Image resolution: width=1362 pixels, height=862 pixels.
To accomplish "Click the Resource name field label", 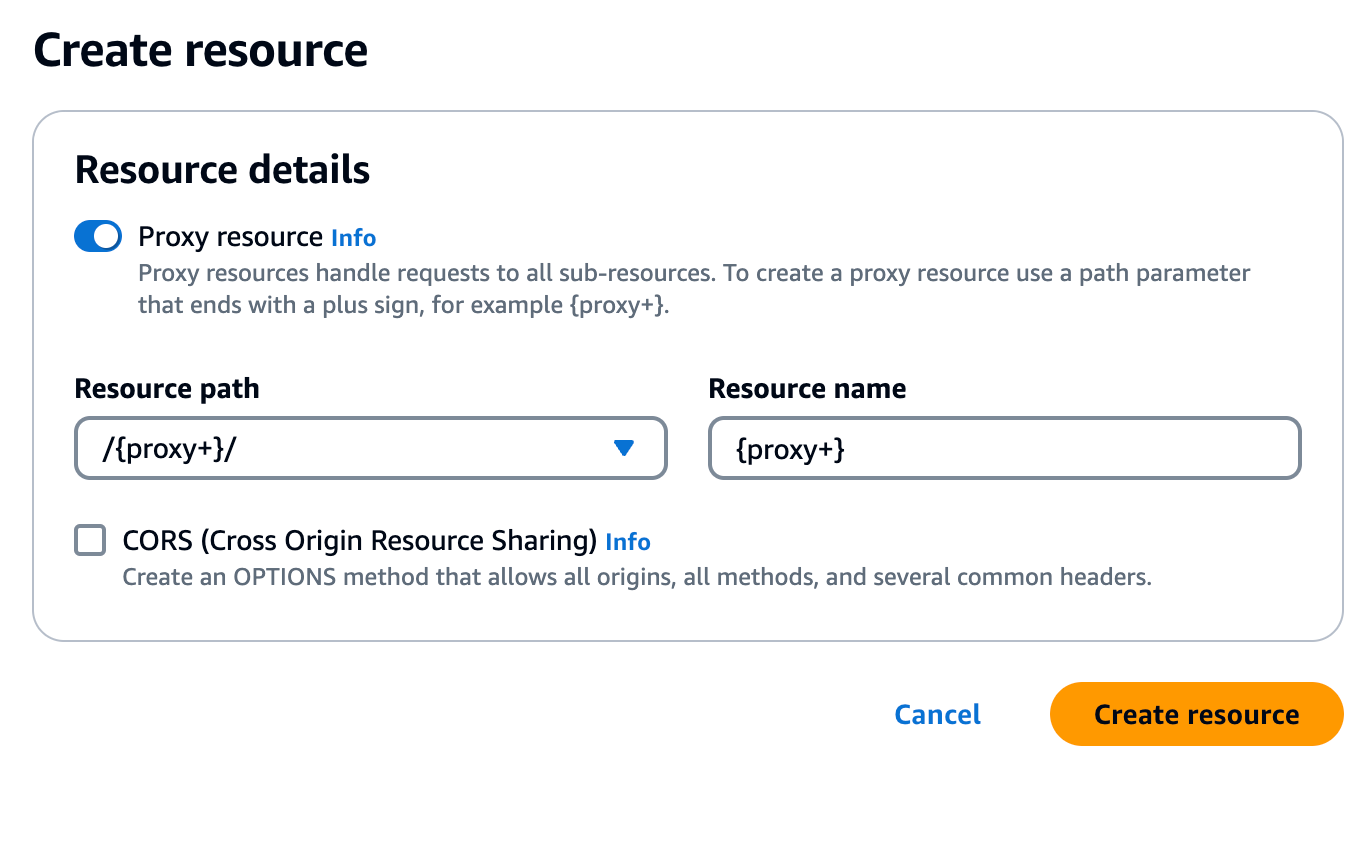I will pos(807,389).
